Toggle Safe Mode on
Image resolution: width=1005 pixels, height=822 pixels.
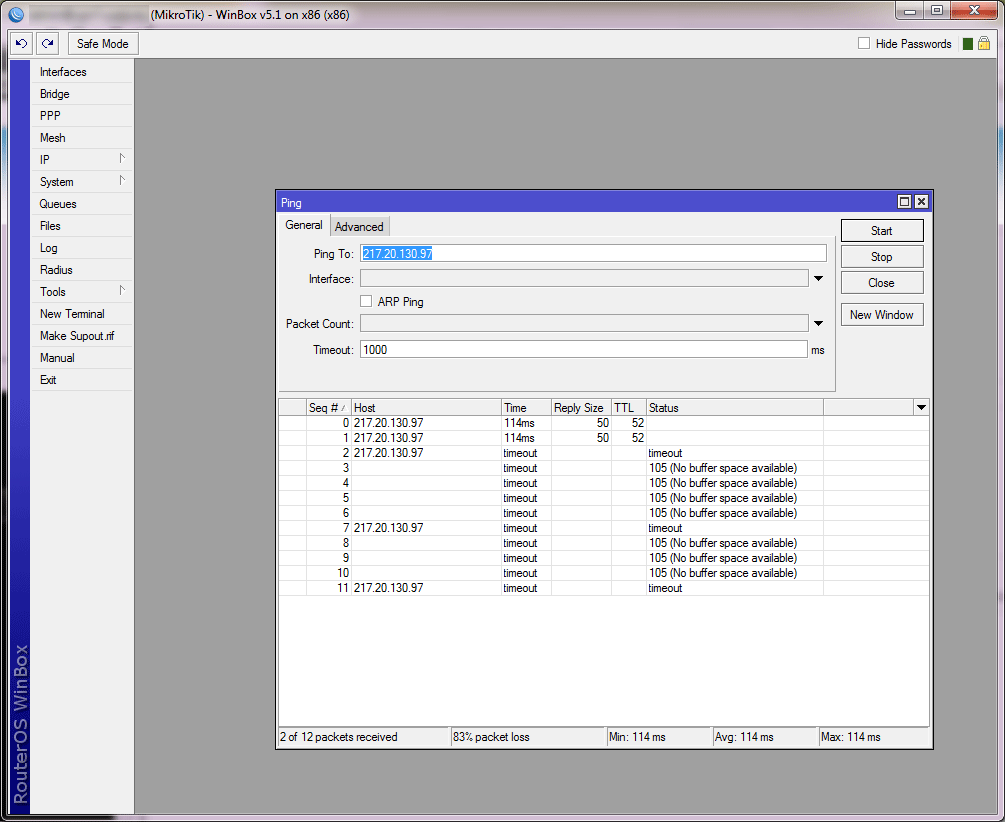pos(102,44)
